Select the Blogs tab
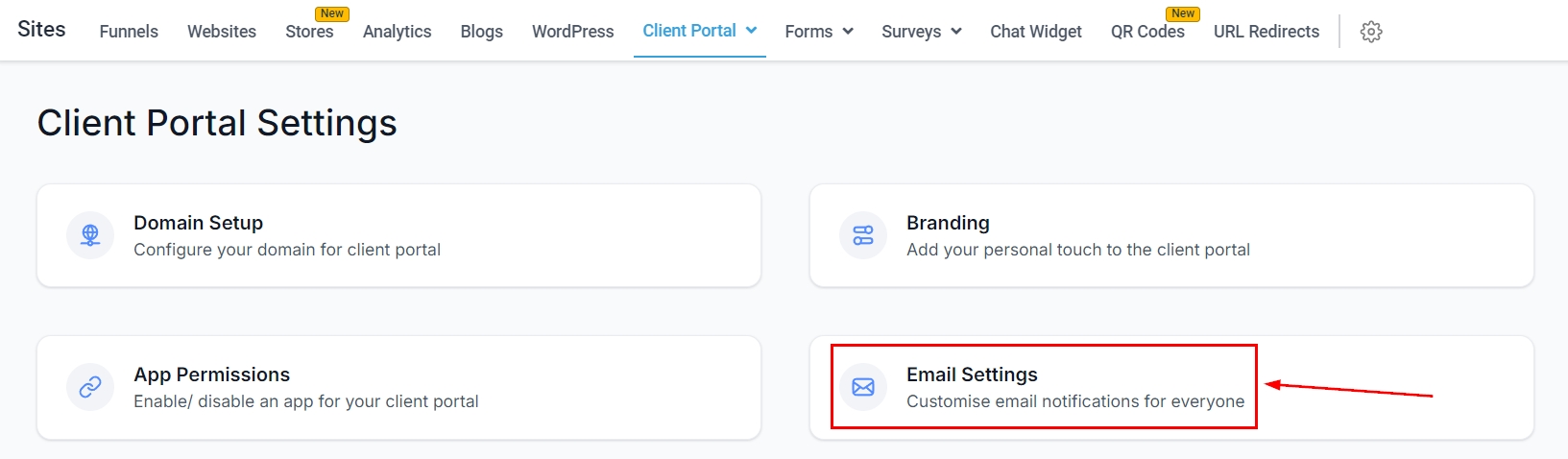This screenshot has height=459, width=1568. 481,32
